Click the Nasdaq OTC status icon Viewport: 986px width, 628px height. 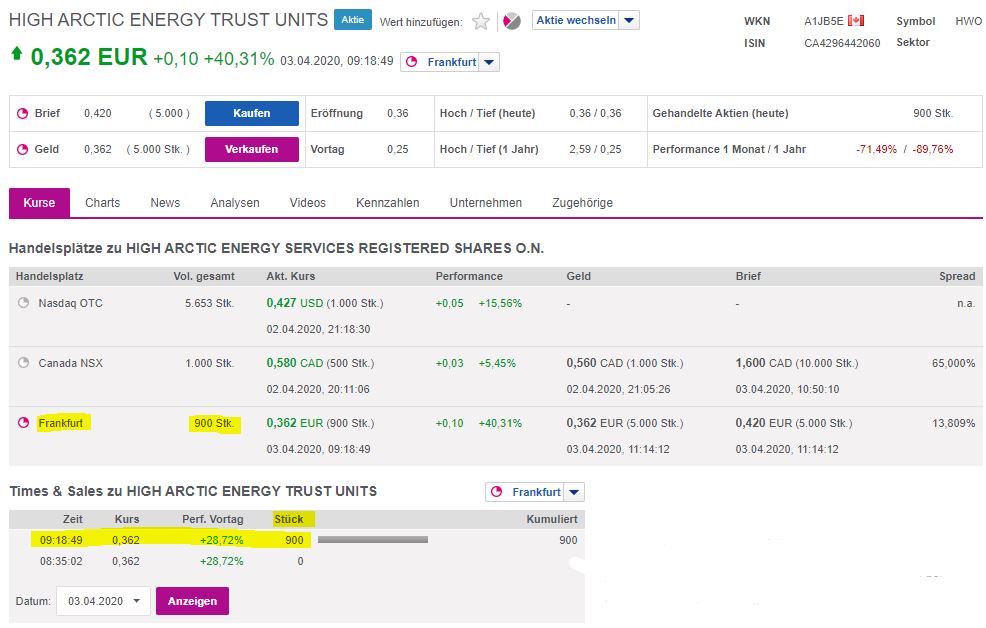click(24, 303)
